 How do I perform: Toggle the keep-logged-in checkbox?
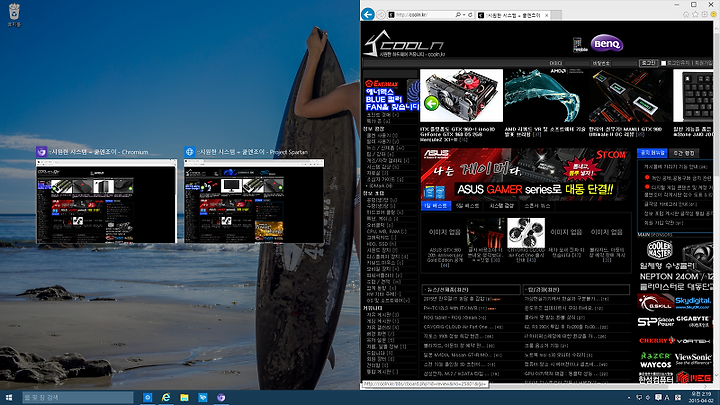point(663,63)
